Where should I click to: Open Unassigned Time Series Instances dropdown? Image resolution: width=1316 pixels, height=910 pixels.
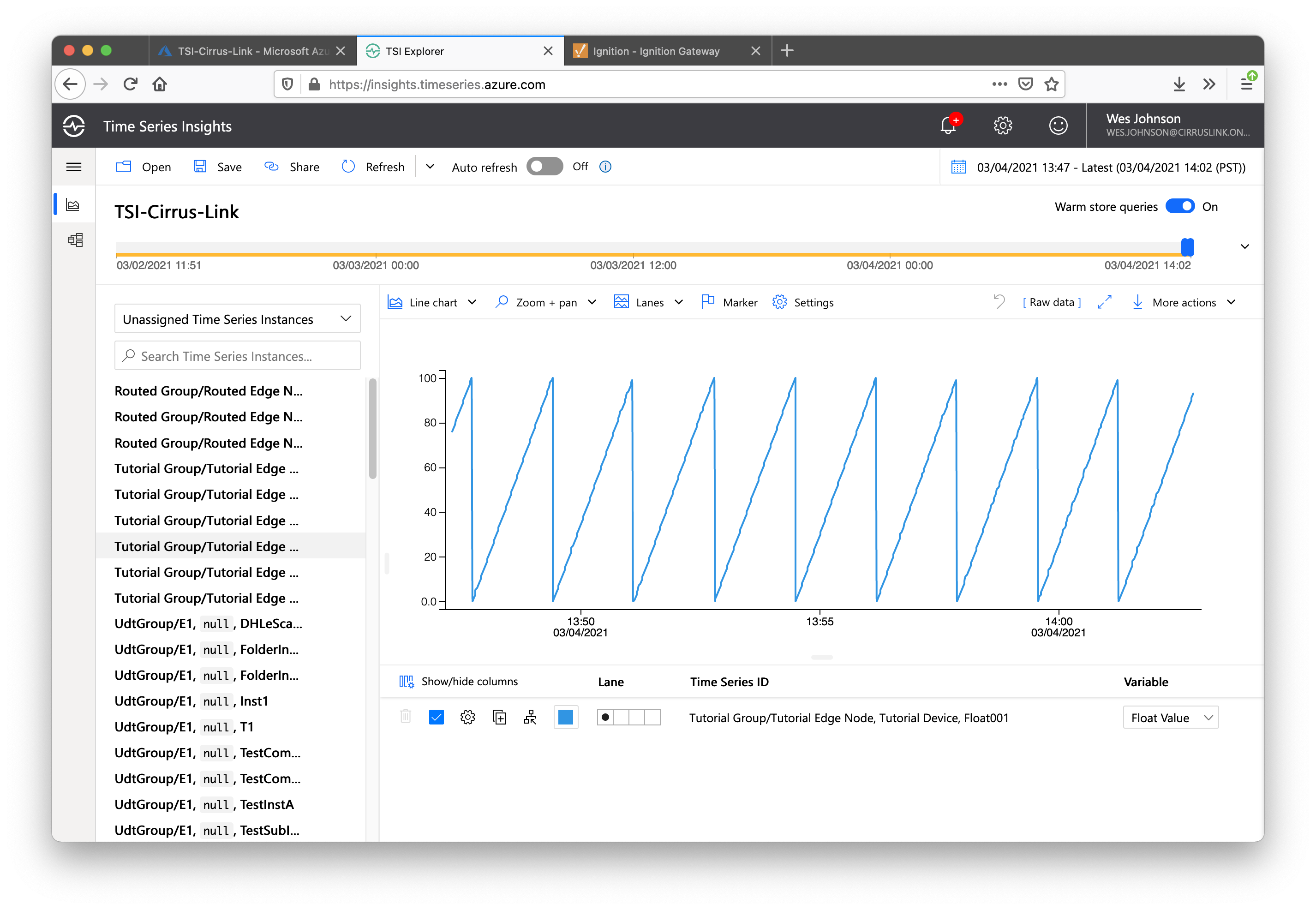coord(237,319)
